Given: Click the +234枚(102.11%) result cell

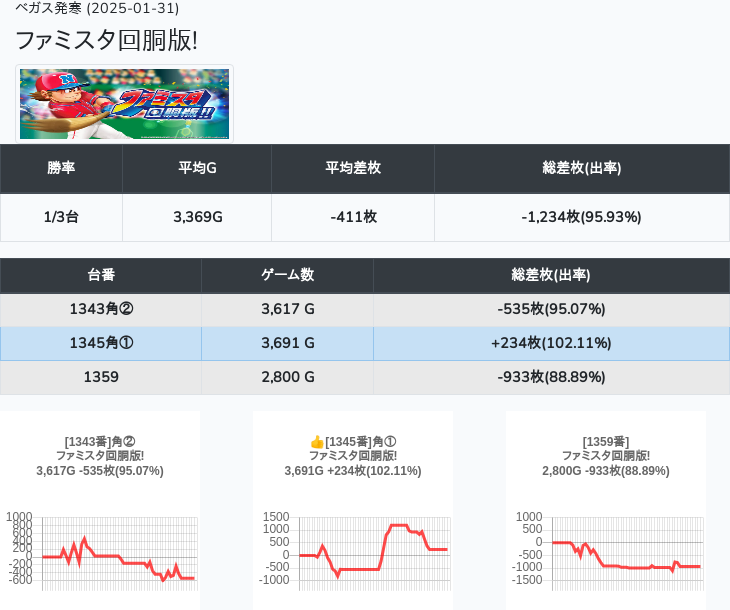Looking at the screenshot, I should [550, 344].
